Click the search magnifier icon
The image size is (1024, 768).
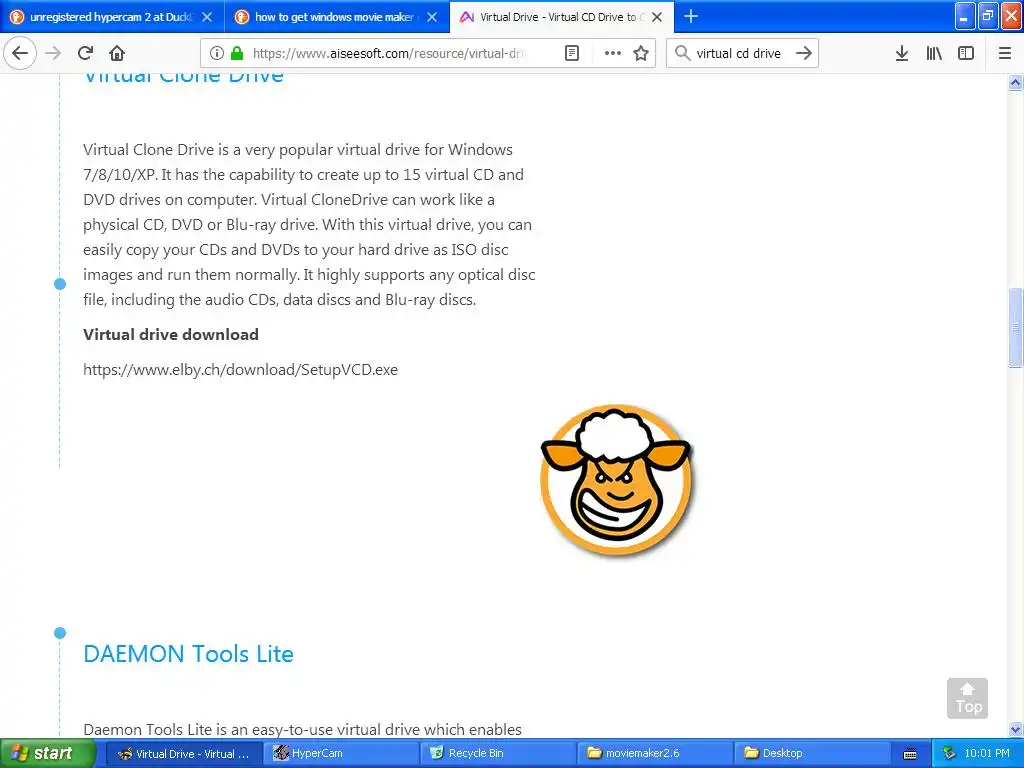click(682, 53)
